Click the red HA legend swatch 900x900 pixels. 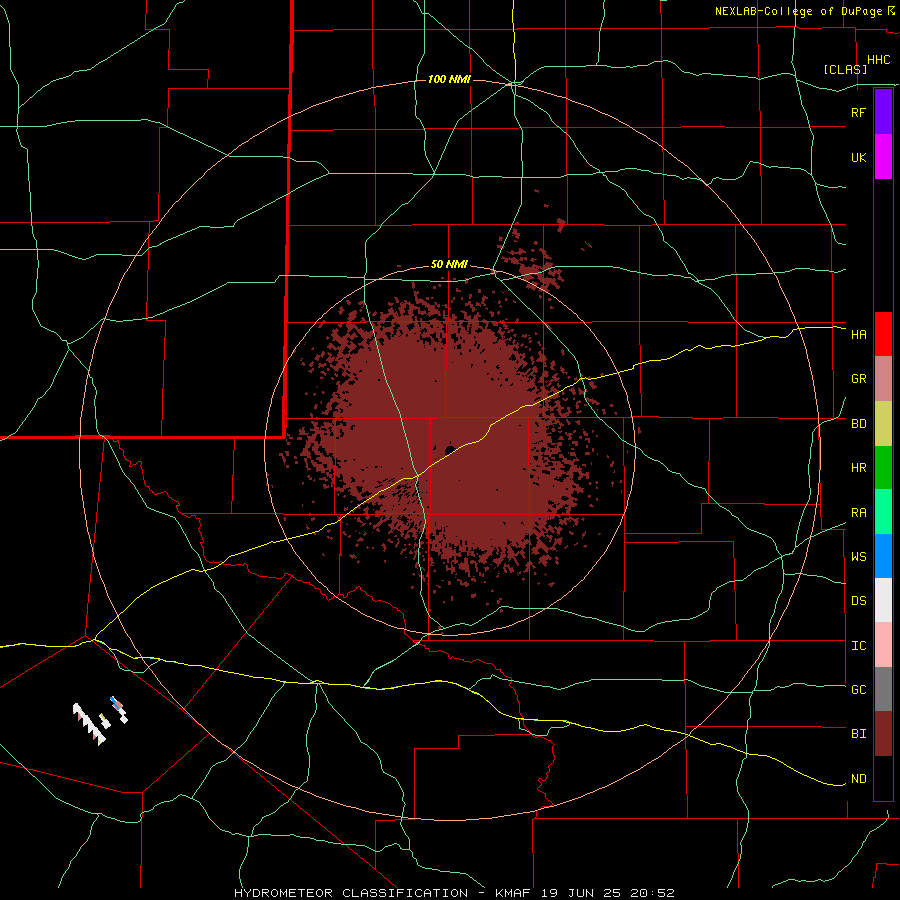pyautogui.click(x=883, y=334)
